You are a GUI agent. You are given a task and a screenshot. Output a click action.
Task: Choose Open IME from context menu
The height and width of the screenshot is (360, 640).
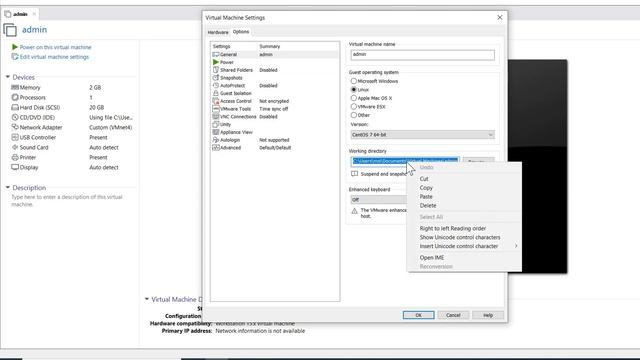tap(464, 258)
